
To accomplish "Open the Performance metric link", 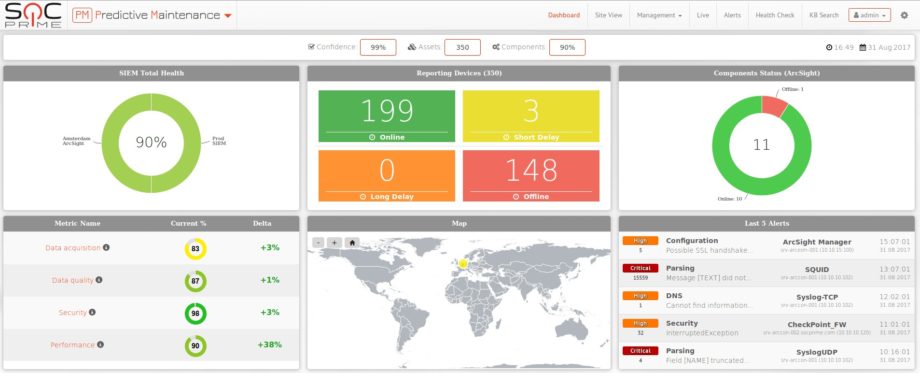I will (72, 345).
